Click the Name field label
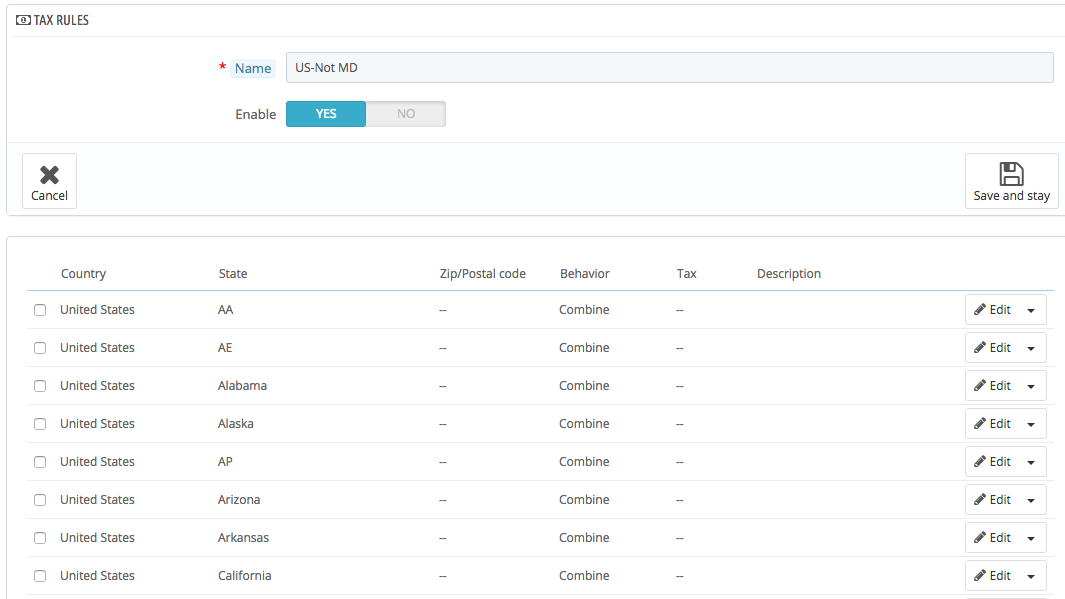 coord(253,69)
